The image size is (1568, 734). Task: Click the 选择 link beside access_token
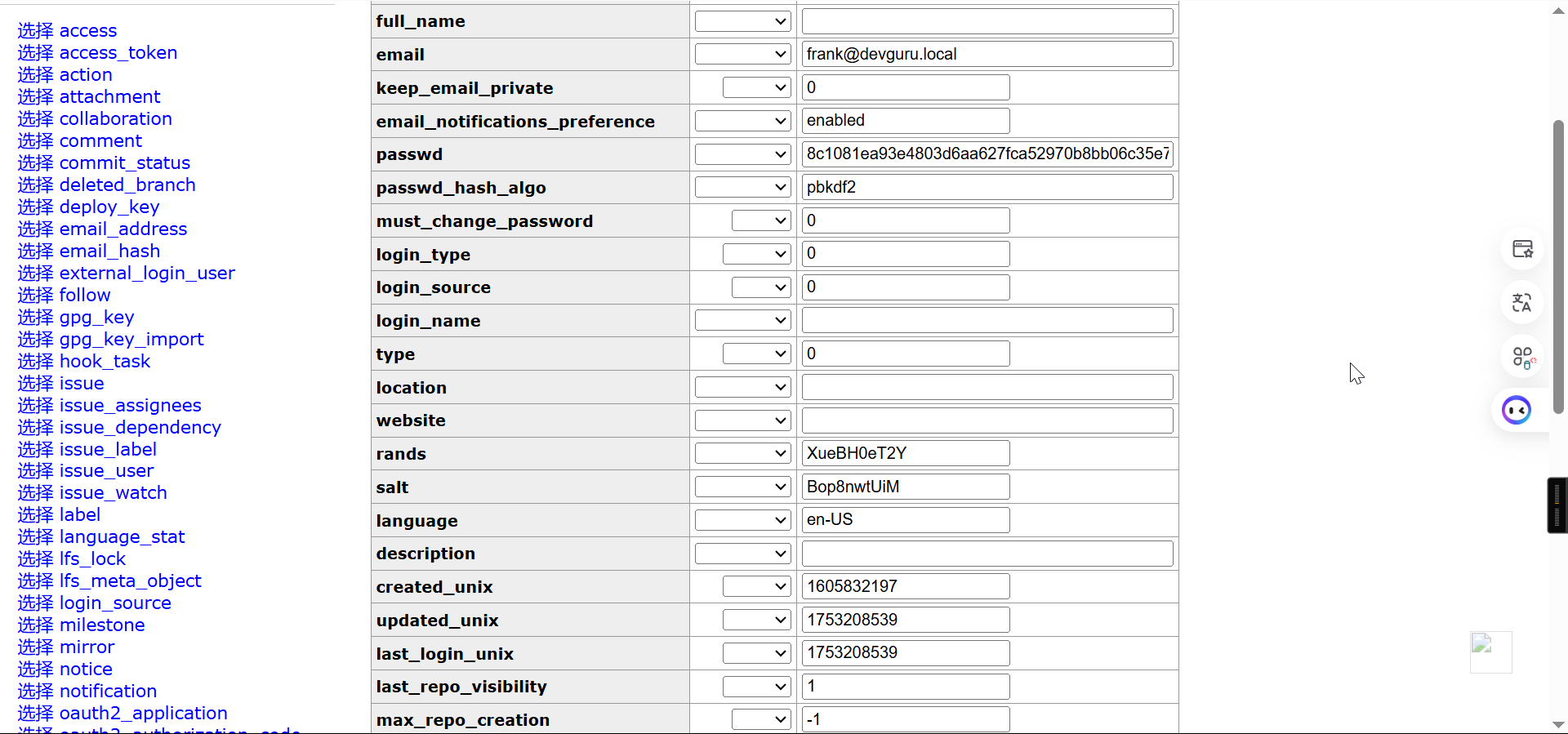(x=35, y=53)
